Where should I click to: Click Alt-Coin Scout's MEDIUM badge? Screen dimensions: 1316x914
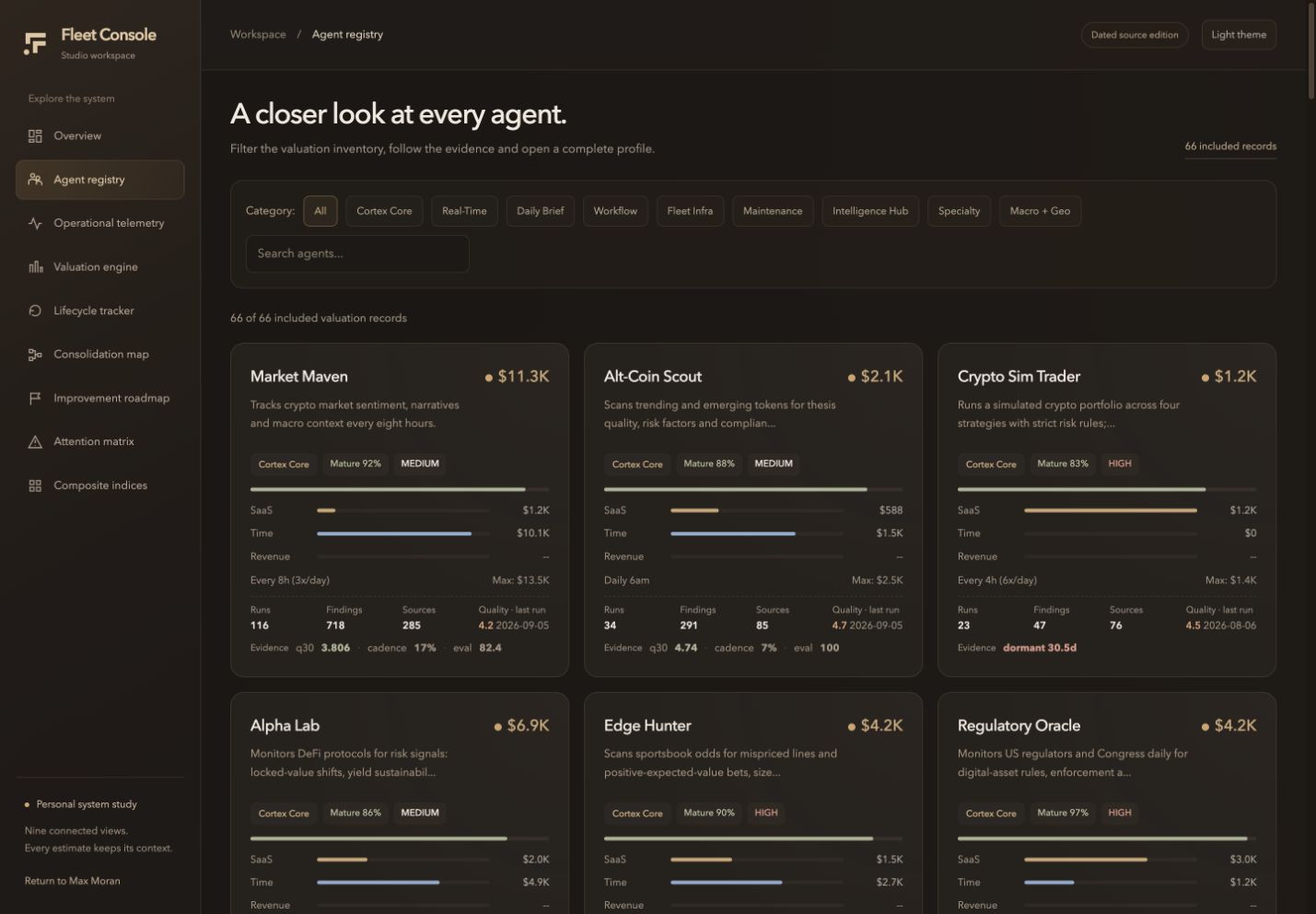[774, 463]
